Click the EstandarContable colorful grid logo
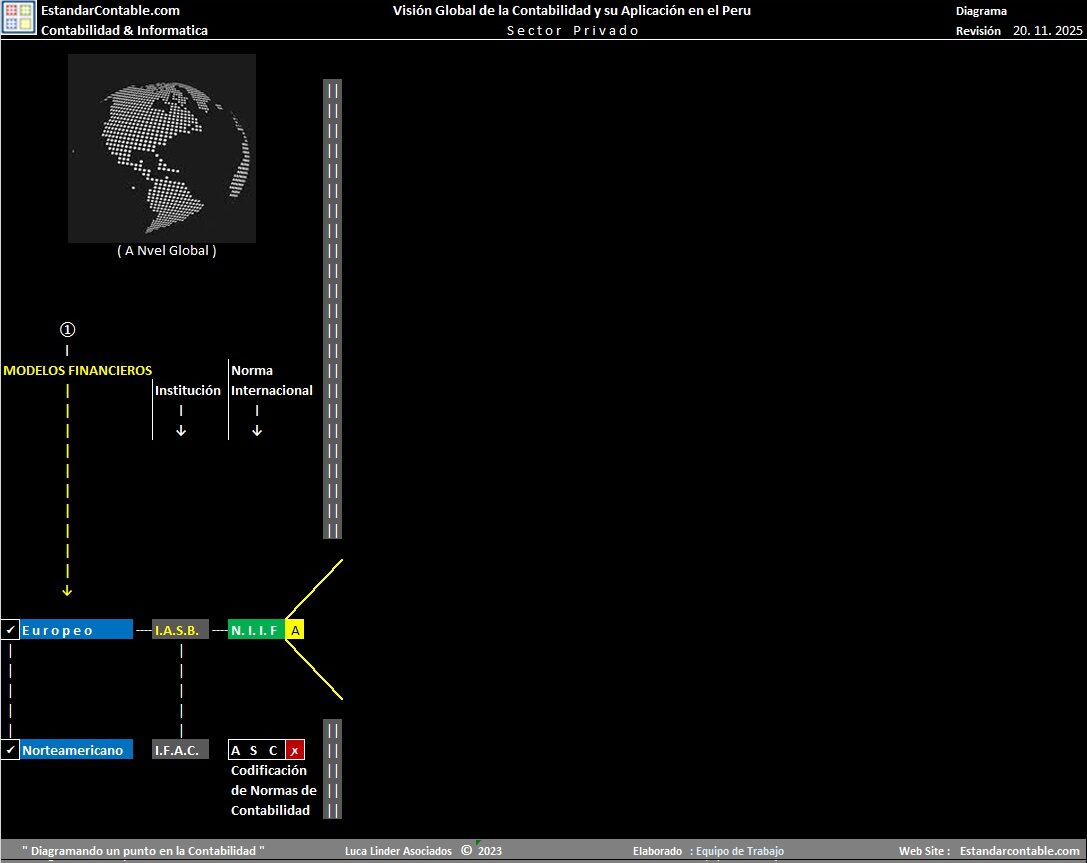 coord(19,20)
